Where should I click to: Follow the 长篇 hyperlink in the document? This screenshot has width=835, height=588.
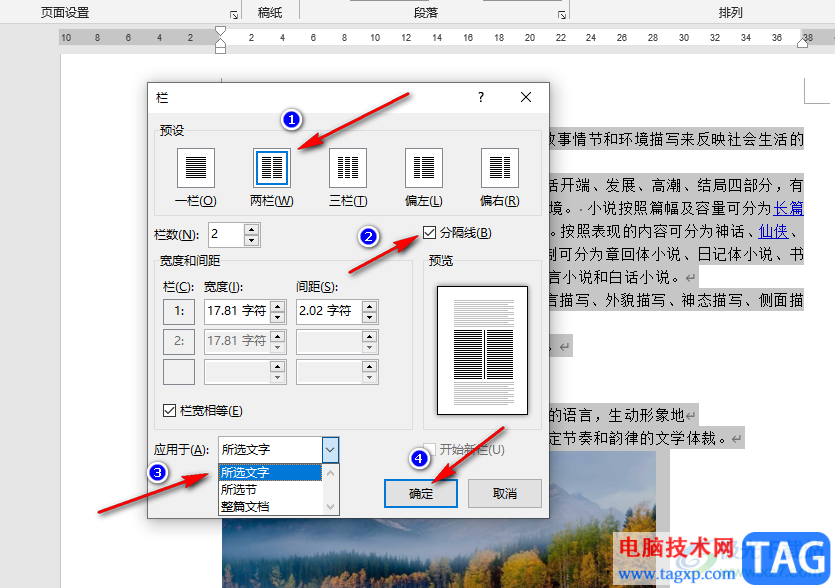[788, 208]
